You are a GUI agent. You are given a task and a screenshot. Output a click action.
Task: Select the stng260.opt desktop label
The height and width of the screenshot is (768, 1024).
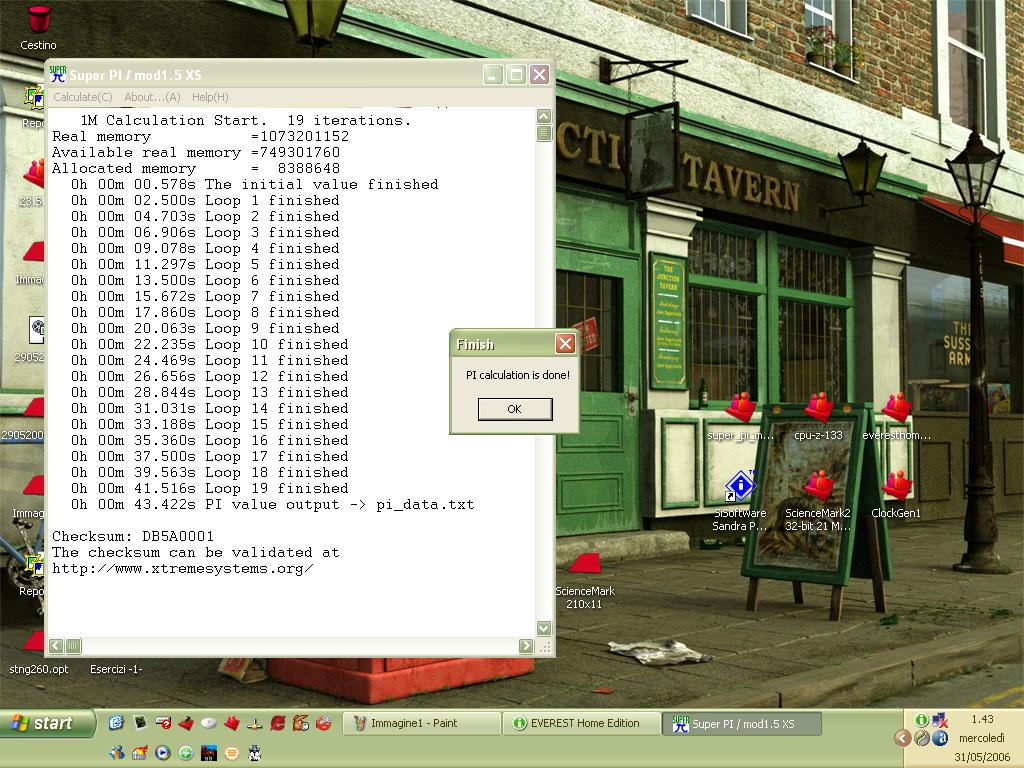[39, 669]
